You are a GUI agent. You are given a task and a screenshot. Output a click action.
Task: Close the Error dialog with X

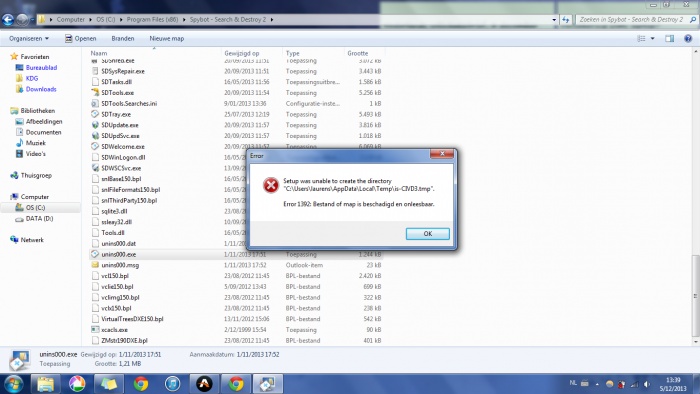(x=442, y=153)
